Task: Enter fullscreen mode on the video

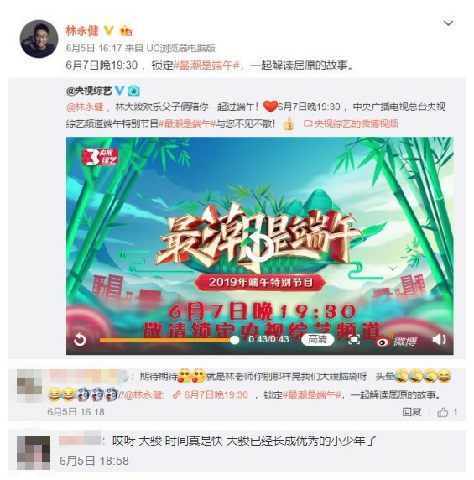Action: coord(354,339)
